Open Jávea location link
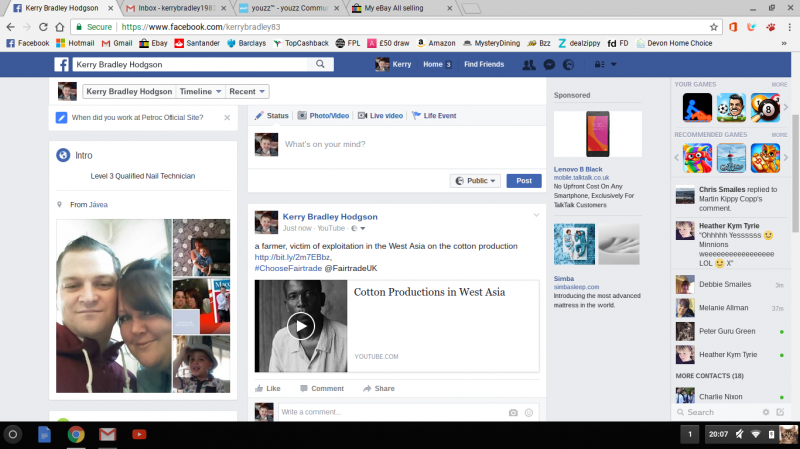The height and width of the screenshot is (449, 800). coord(98,205)
